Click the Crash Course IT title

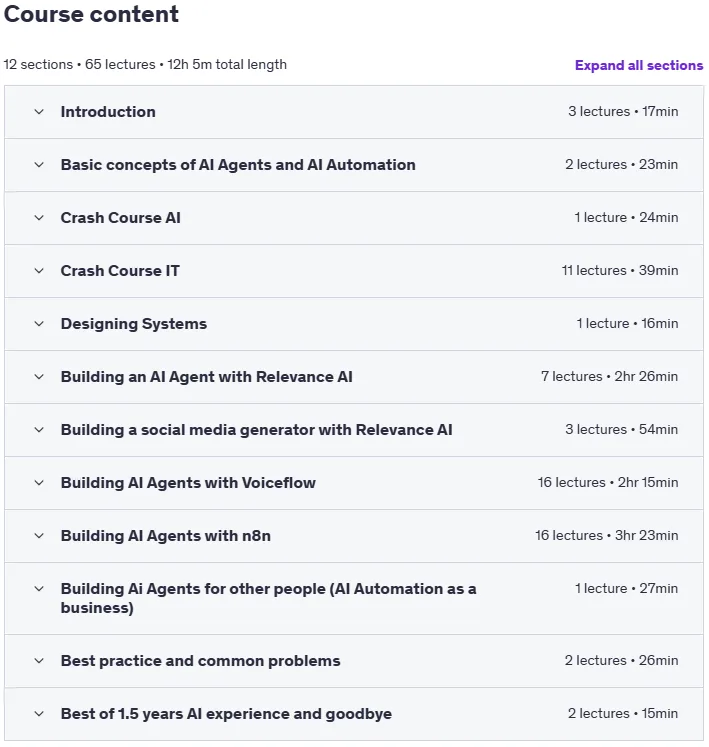pos(120,271)
